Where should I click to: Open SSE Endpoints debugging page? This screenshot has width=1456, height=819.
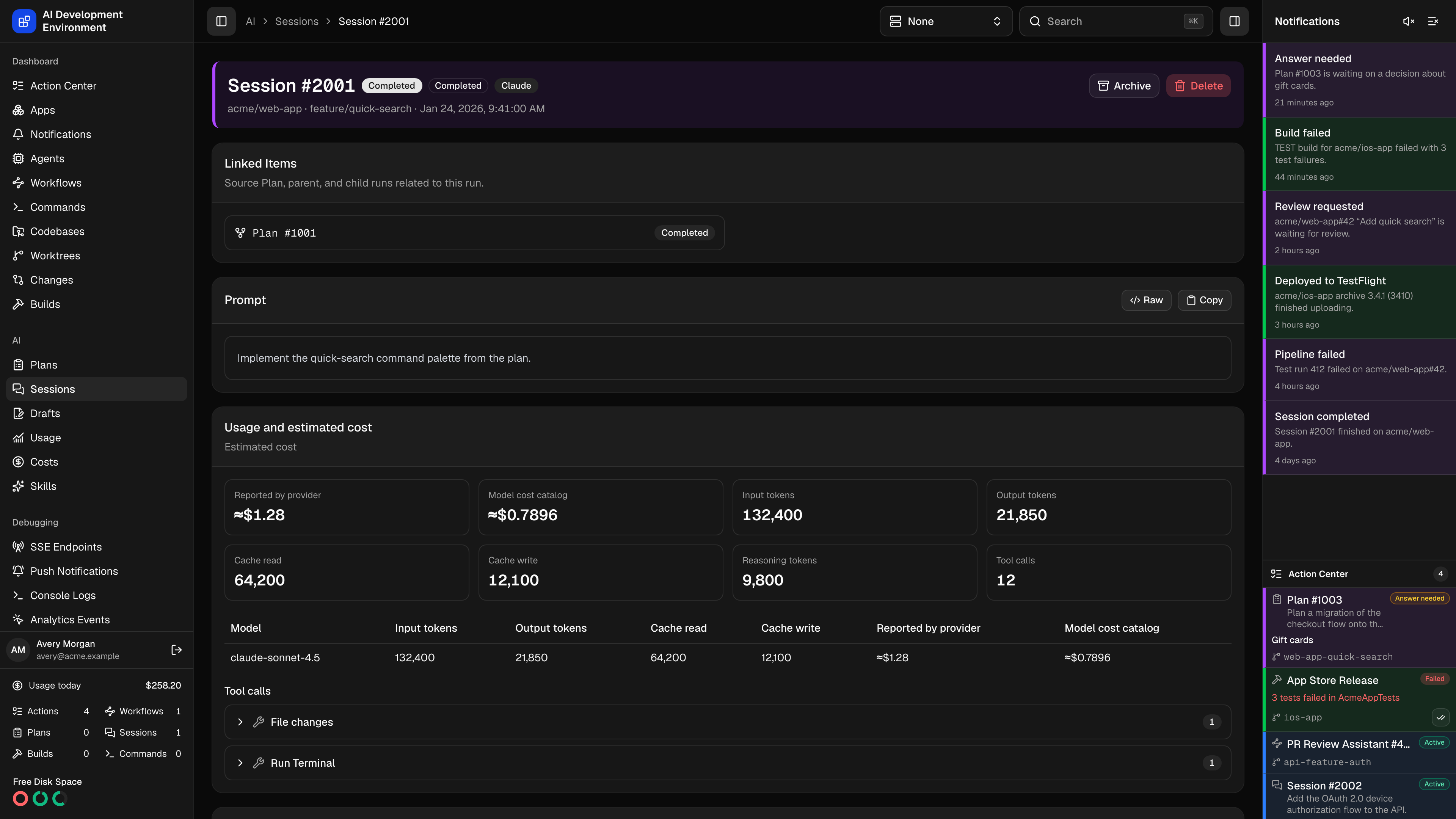tap(97, 547)
